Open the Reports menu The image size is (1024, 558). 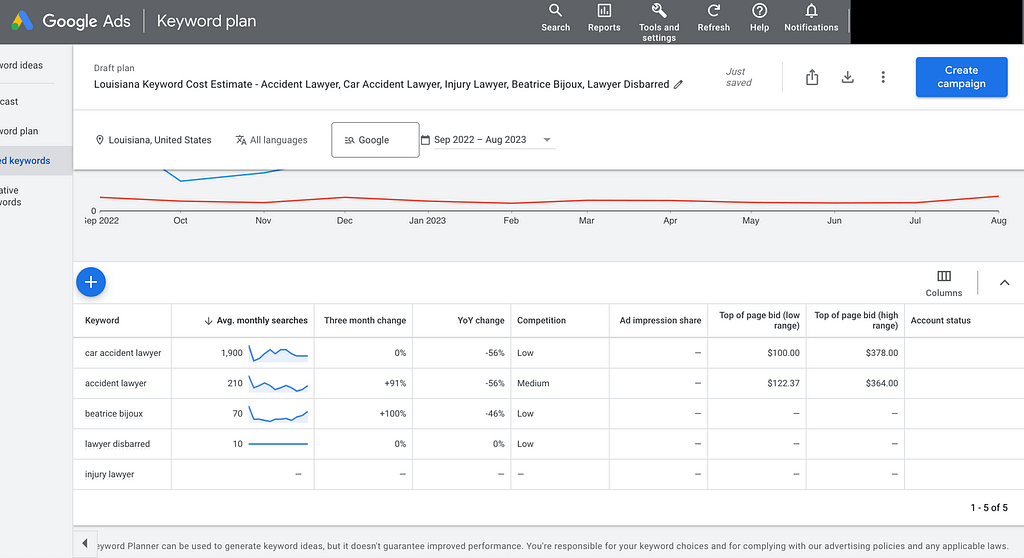[x=604, y=18]
